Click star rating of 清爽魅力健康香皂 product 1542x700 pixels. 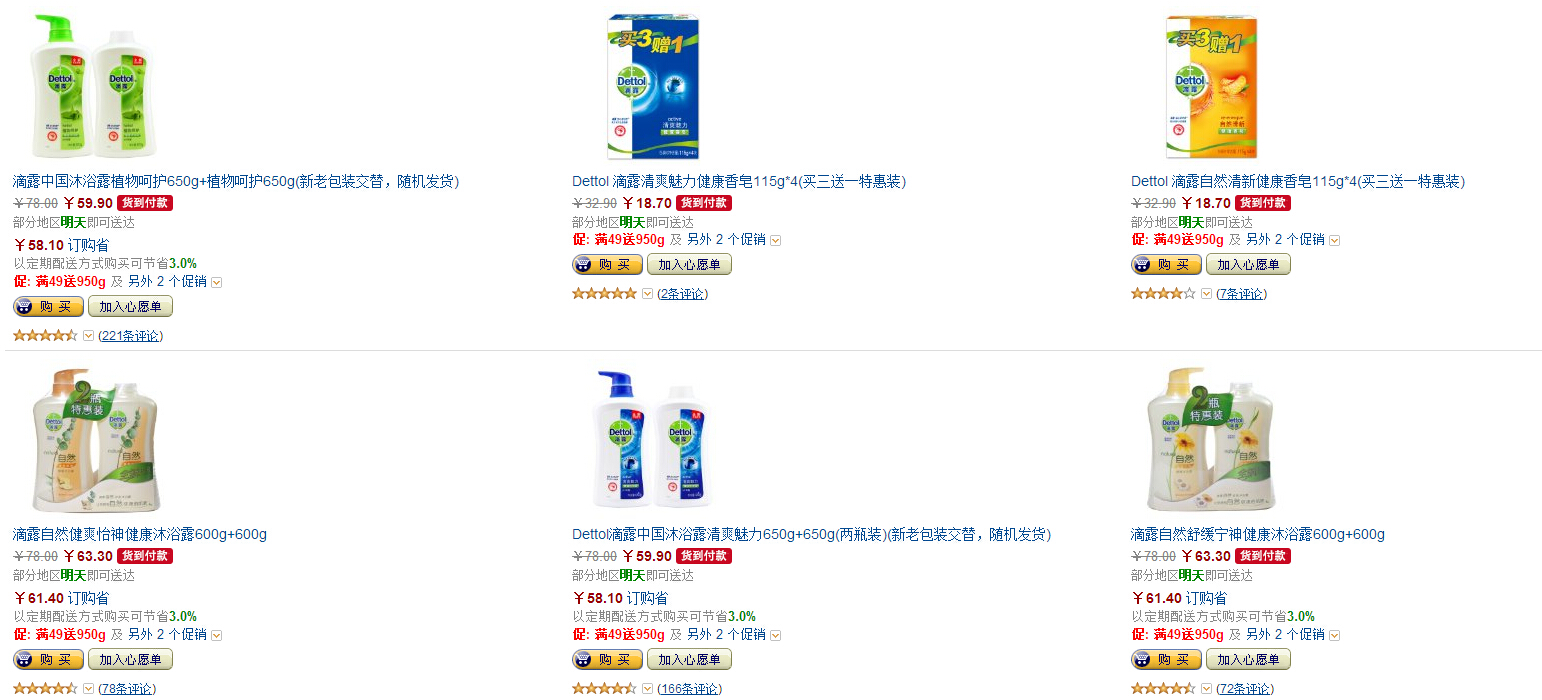(604, 294)
